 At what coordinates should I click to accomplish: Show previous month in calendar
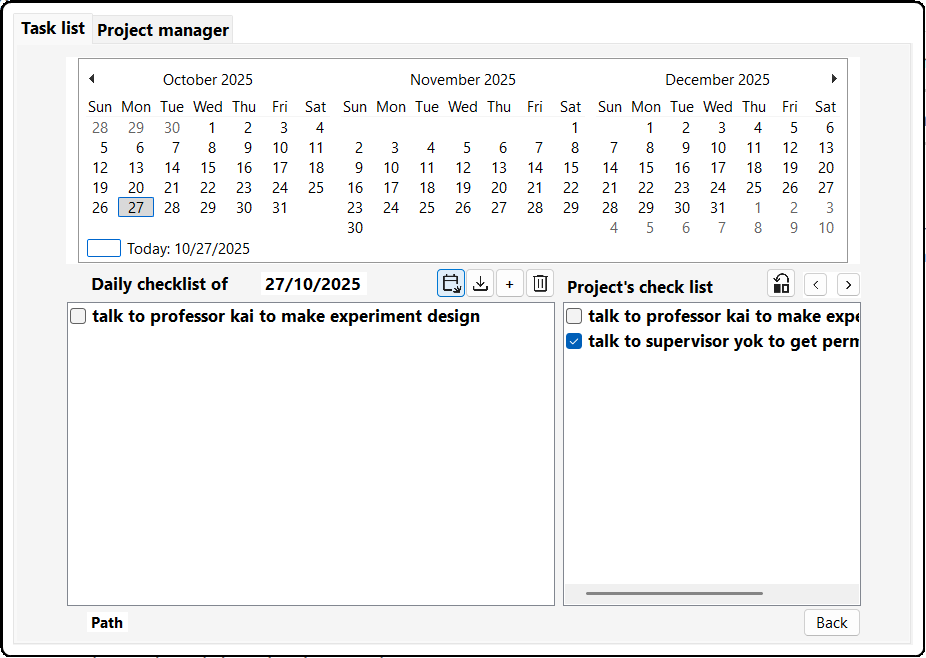[x=92, y=79]
